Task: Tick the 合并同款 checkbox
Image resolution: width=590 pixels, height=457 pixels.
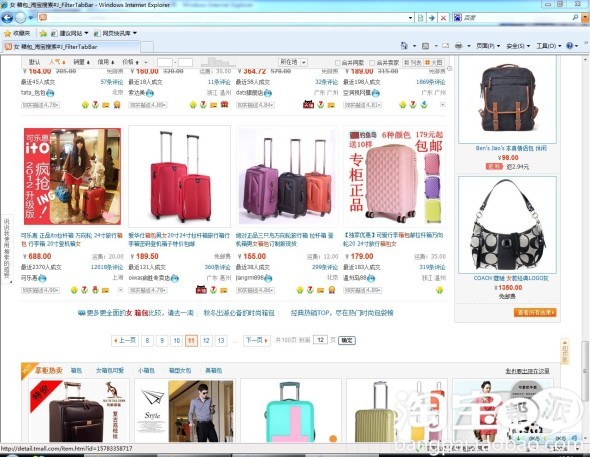Action: 338,63
